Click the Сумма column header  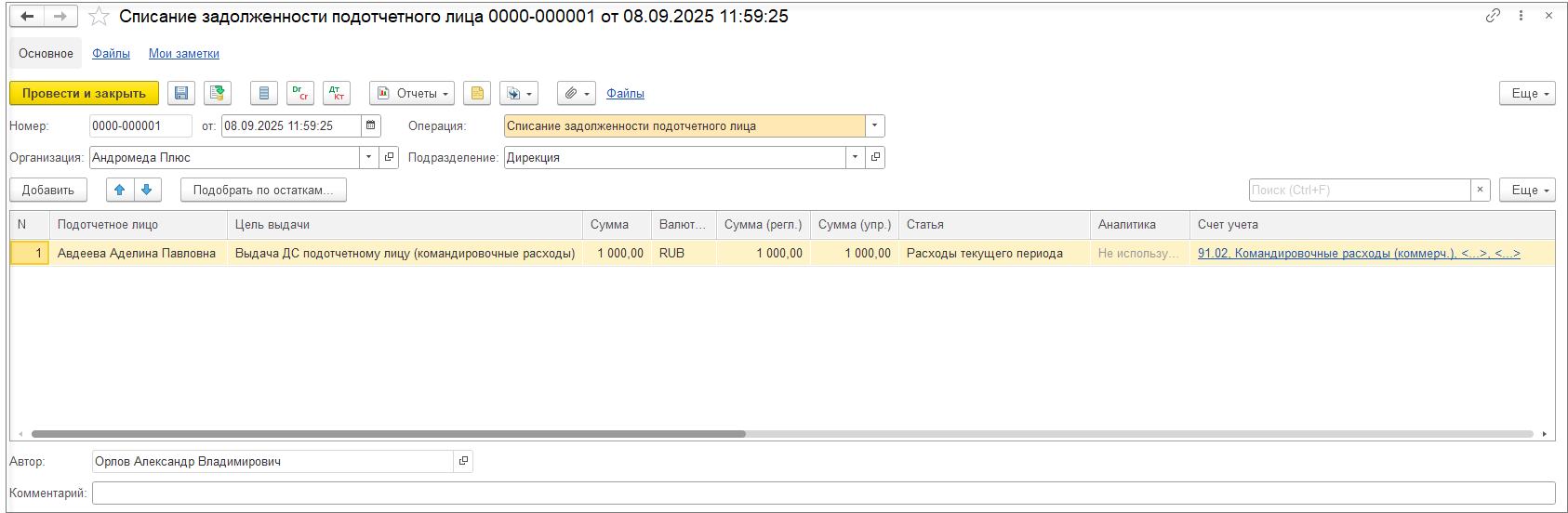pyautogui.click(x=618, y=224)
